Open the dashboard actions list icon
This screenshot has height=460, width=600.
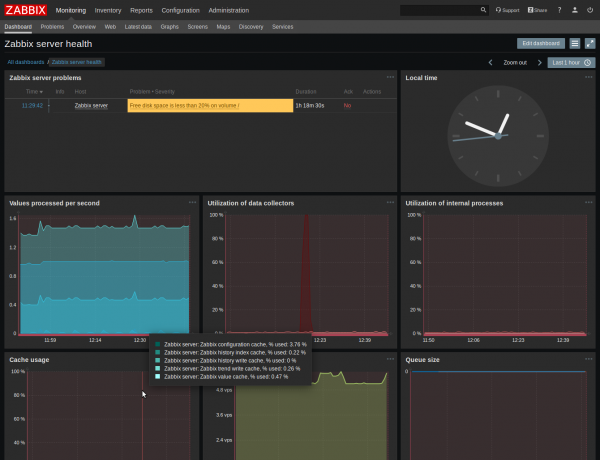pyautogui.click(x=575, y=44)
